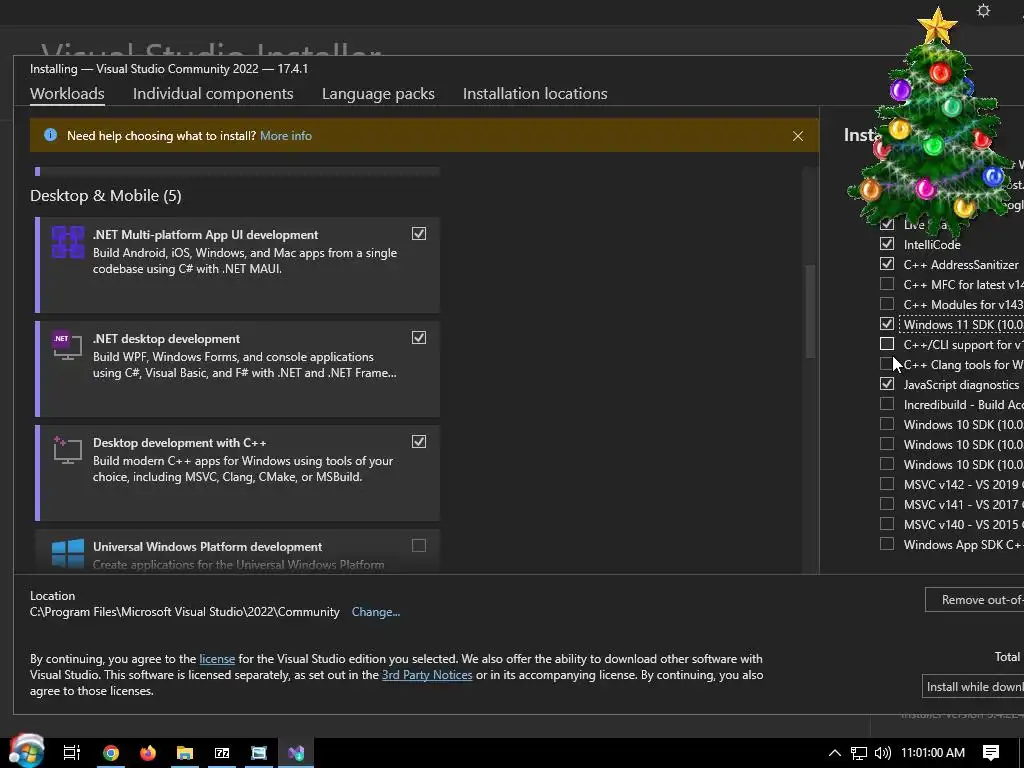The width and height of the screenshot is (1024, 768).
Task: Open the 7-Zip taskbar icon
Action: point(222,753)
